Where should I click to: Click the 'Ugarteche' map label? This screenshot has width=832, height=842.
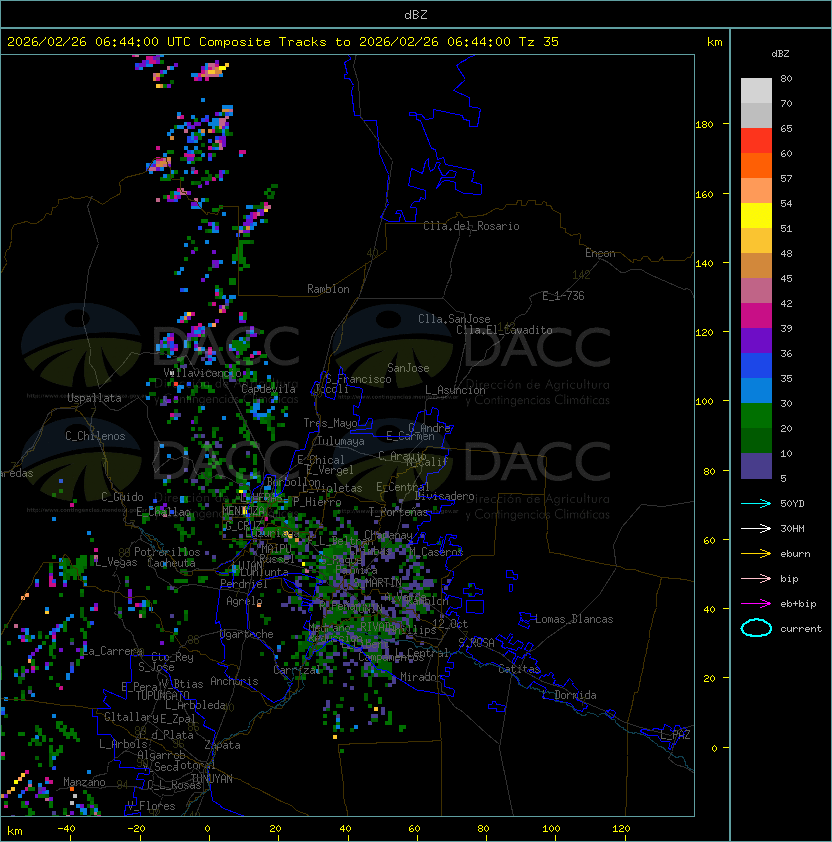(247, 634)
